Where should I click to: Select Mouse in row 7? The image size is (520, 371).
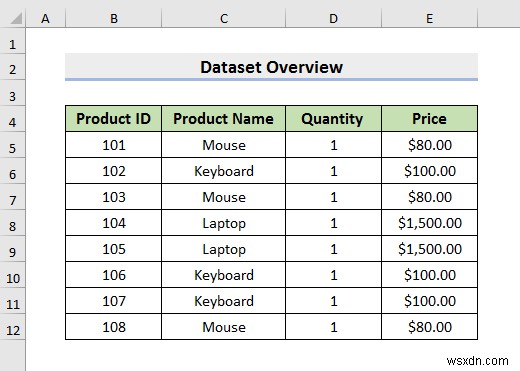[223, 197]
